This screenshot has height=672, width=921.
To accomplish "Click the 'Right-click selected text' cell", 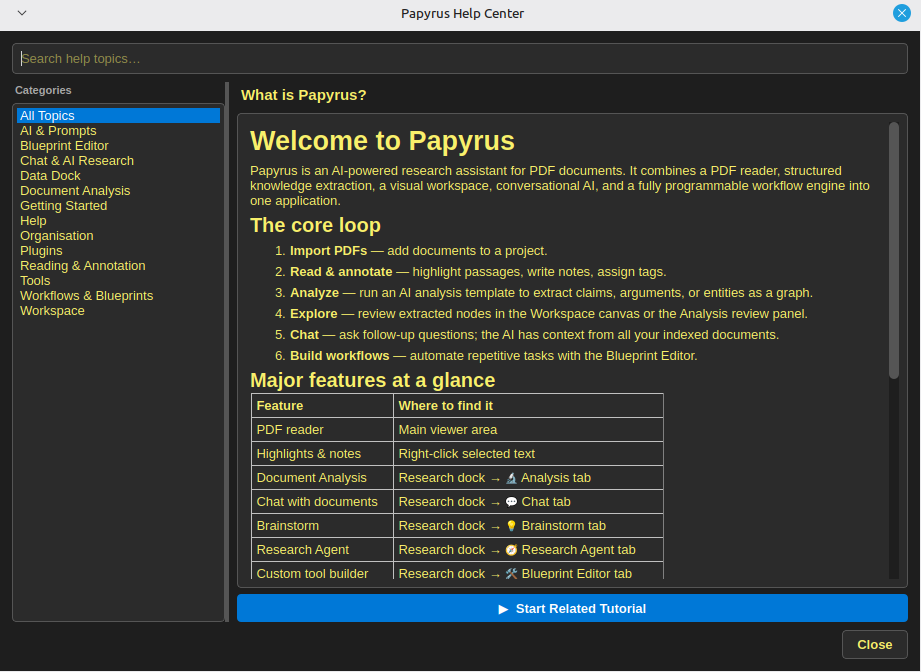I will click(528, 454).
